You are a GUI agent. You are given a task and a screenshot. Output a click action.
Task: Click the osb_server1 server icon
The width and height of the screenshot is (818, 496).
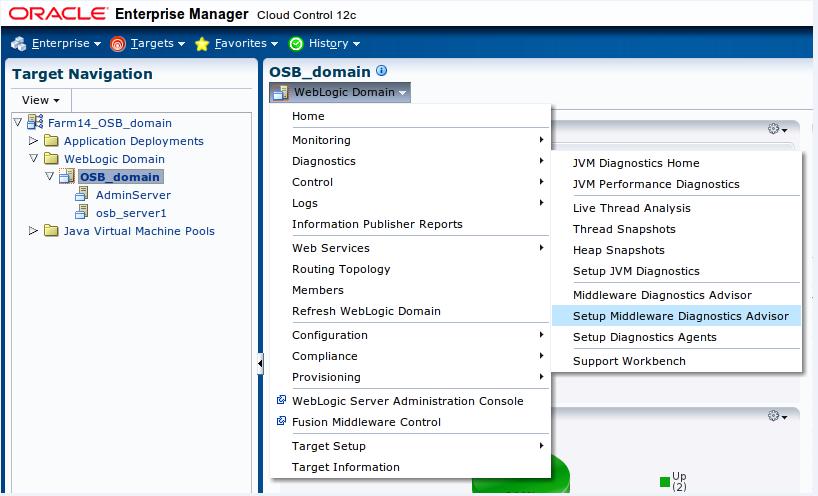tap(82, 212)
